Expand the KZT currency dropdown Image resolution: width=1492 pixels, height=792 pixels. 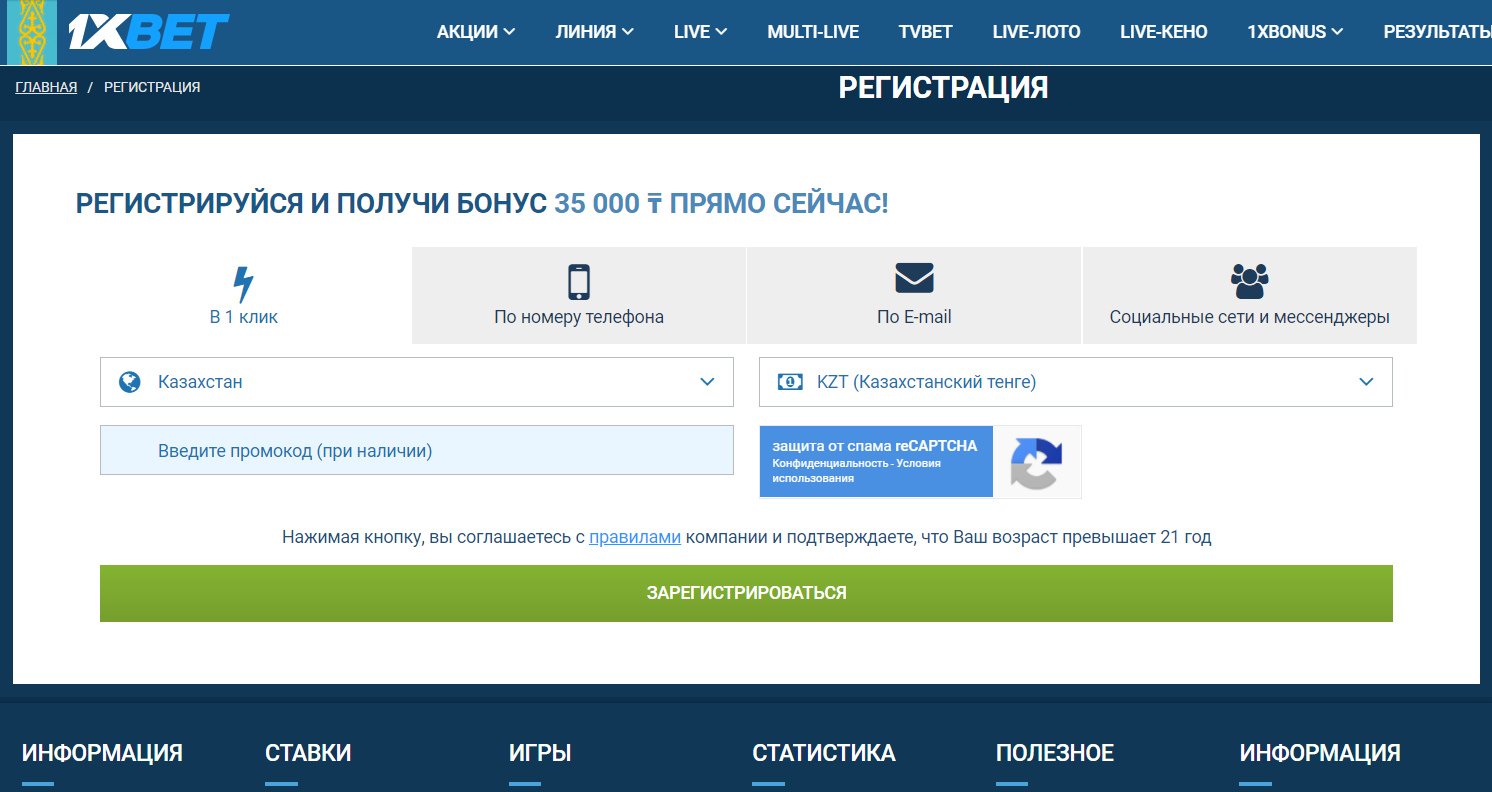point(1075,382)
